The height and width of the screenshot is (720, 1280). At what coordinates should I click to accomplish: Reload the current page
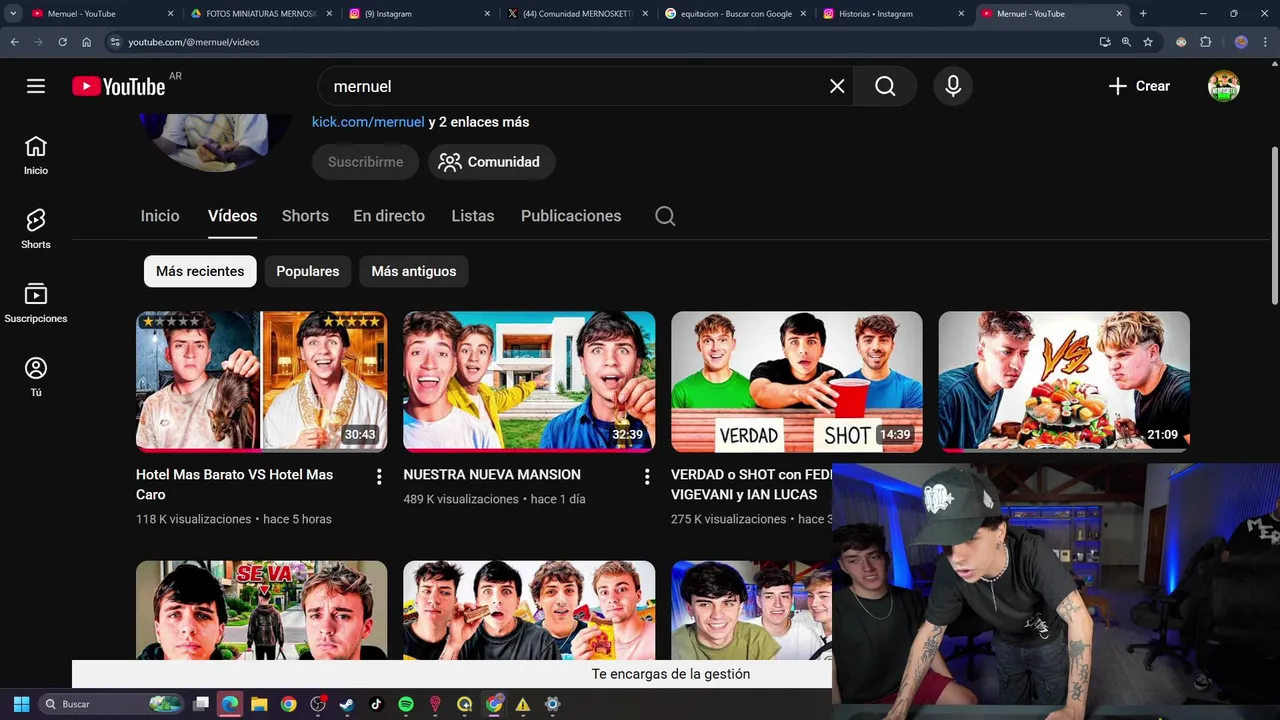pyautogui.click(x=62, y=42)
